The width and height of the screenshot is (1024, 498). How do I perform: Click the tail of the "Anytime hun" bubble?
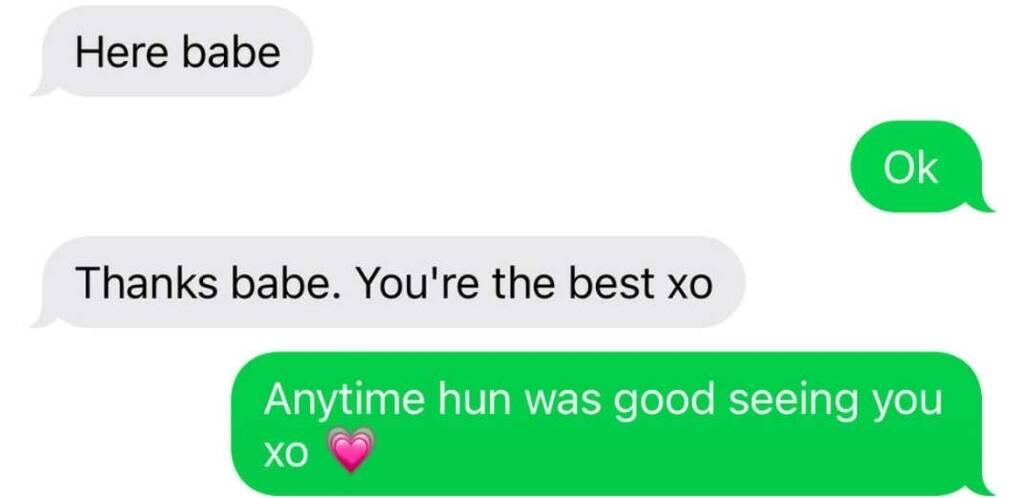pos(980,487)
